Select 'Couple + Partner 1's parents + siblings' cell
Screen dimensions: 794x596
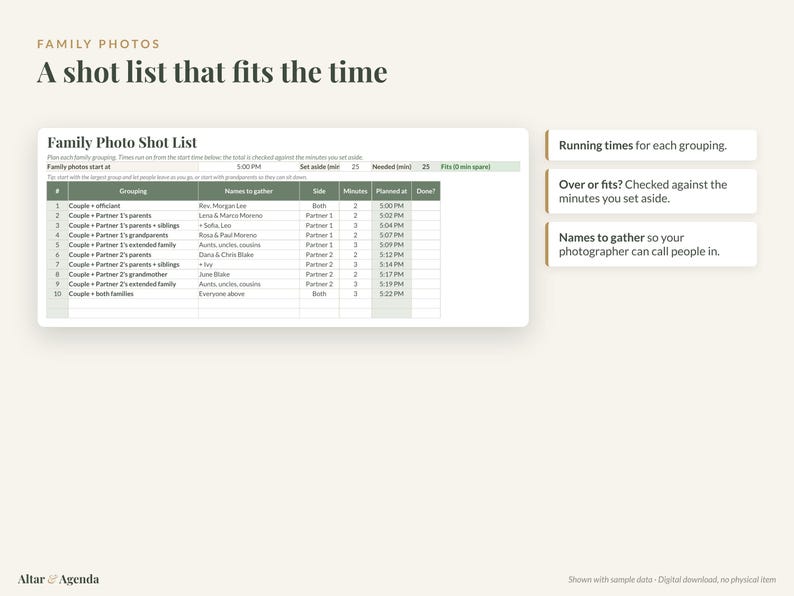[133, 225]
